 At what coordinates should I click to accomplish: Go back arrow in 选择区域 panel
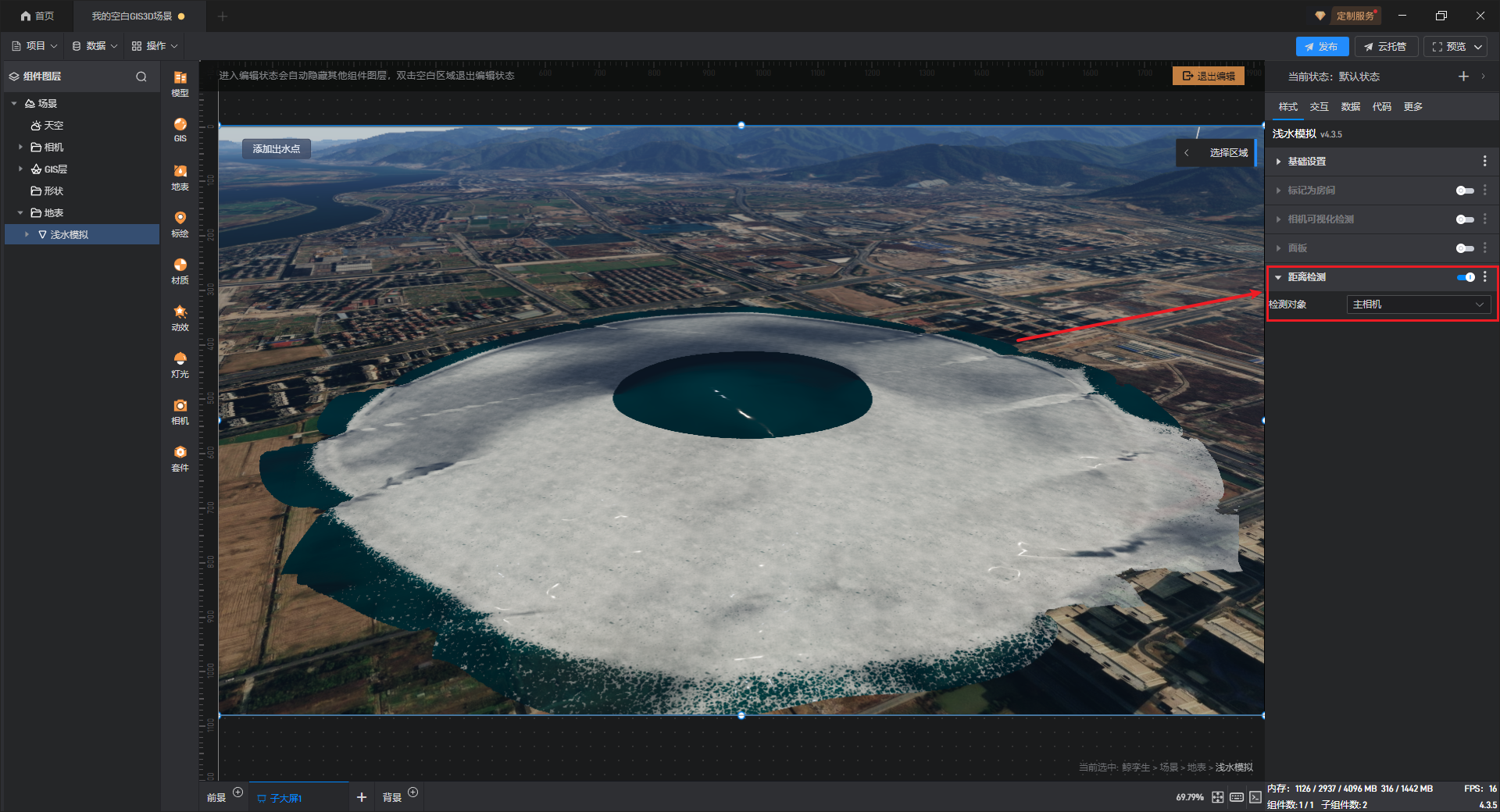pos(1187,152)
